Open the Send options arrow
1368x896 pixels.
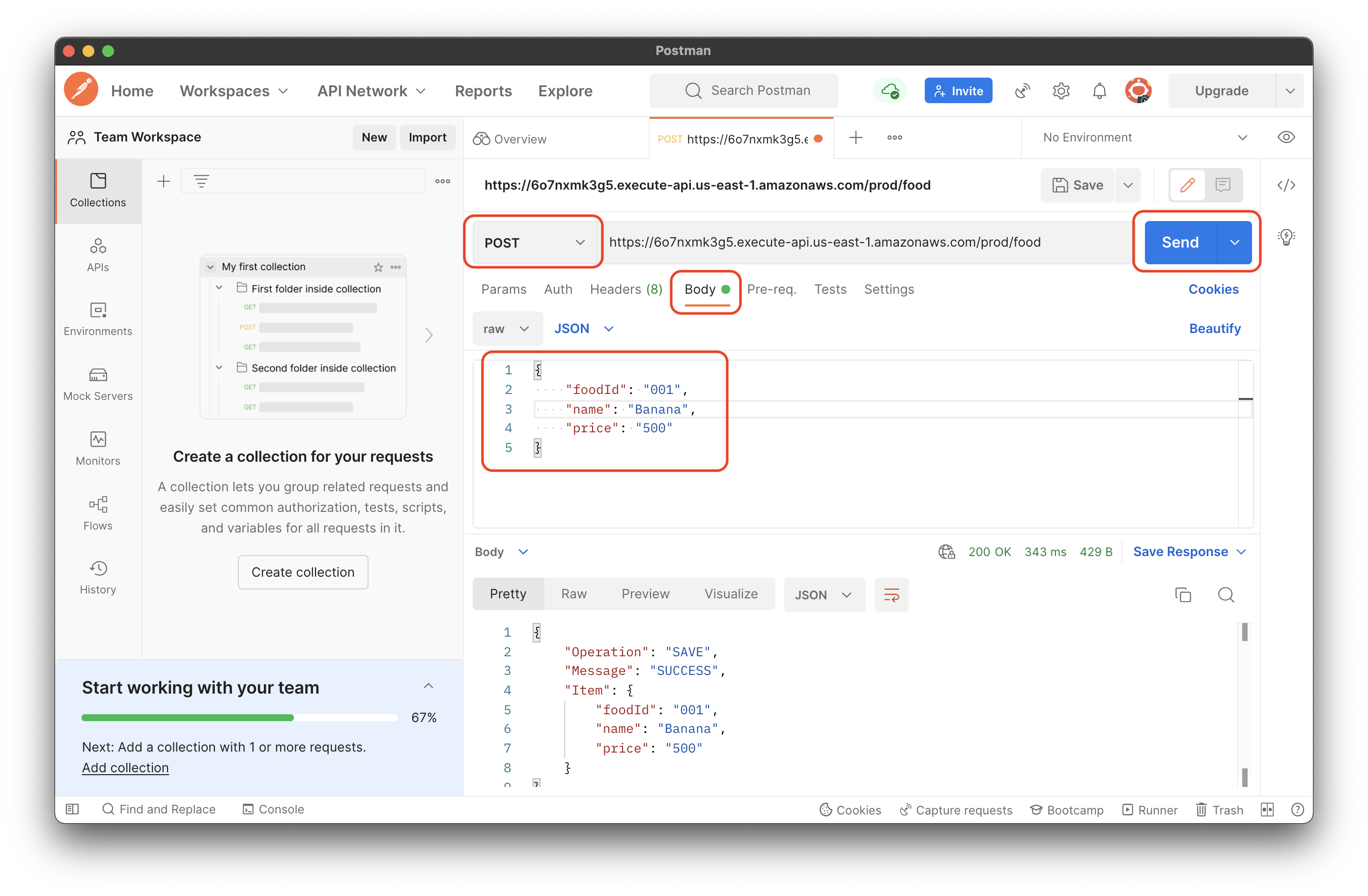click(1234, 243)
